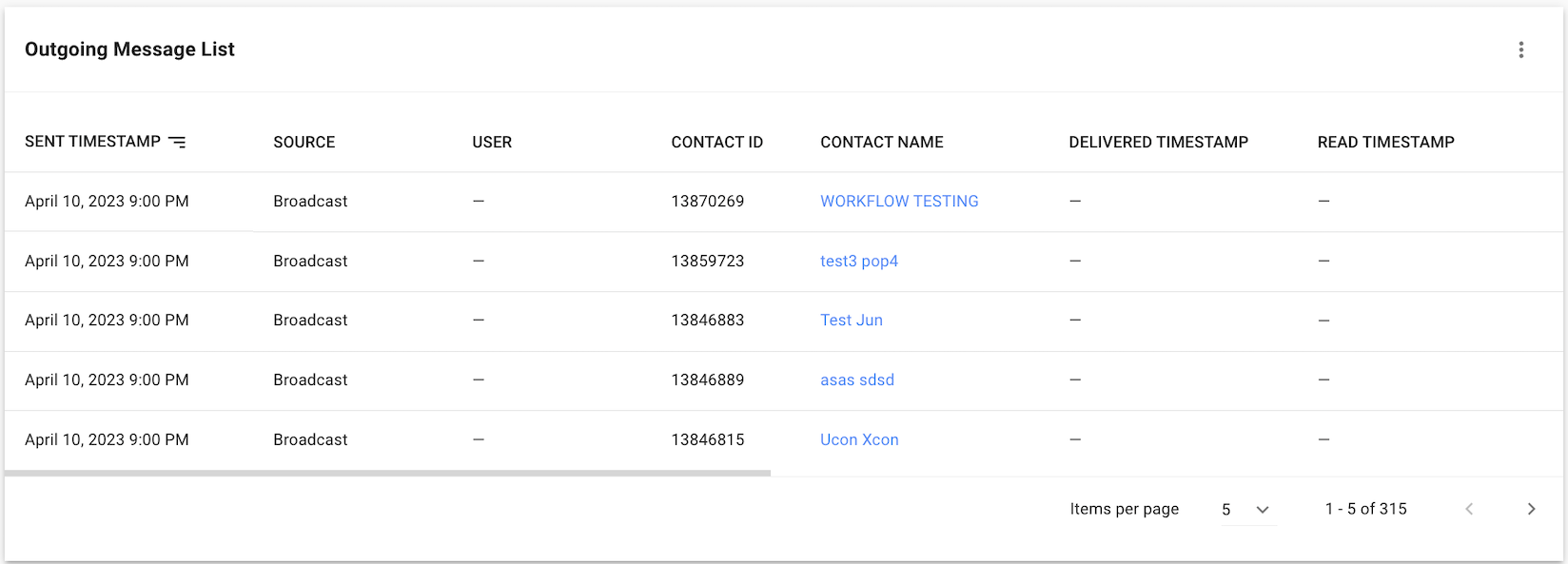Go to the next page arrow

pos(1531,509)
